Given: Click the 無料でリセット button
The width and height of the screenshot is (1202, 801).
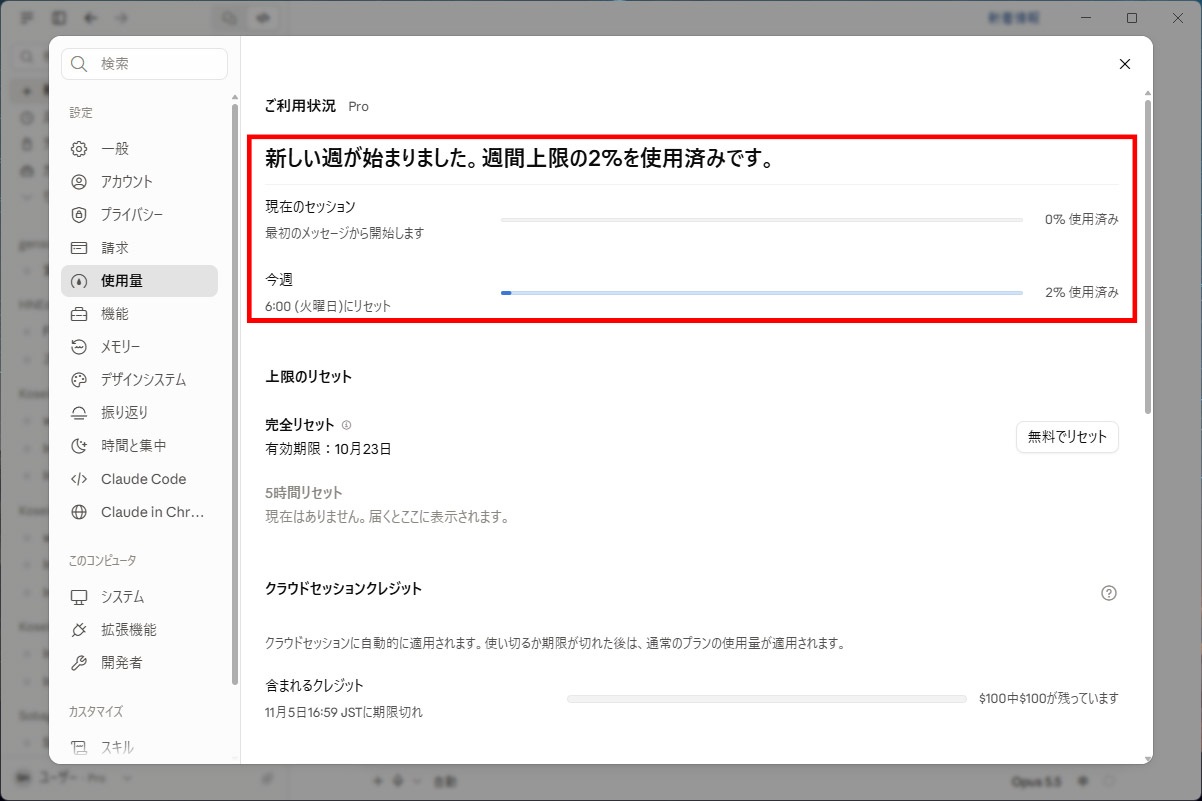Looking at the screenshot, I should tap(1067, 437).
